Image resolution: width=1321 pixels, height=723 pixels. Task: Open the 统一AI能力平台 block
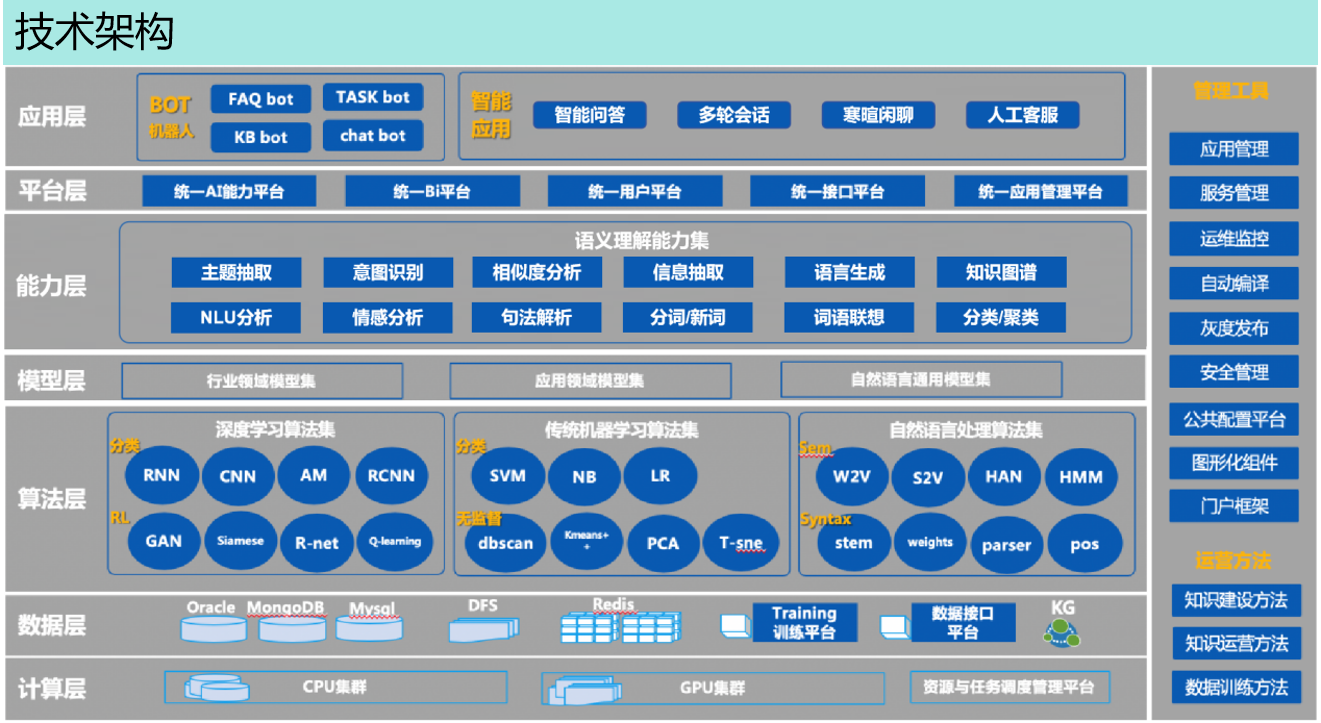pyautogui.click(x=229, y=191)
